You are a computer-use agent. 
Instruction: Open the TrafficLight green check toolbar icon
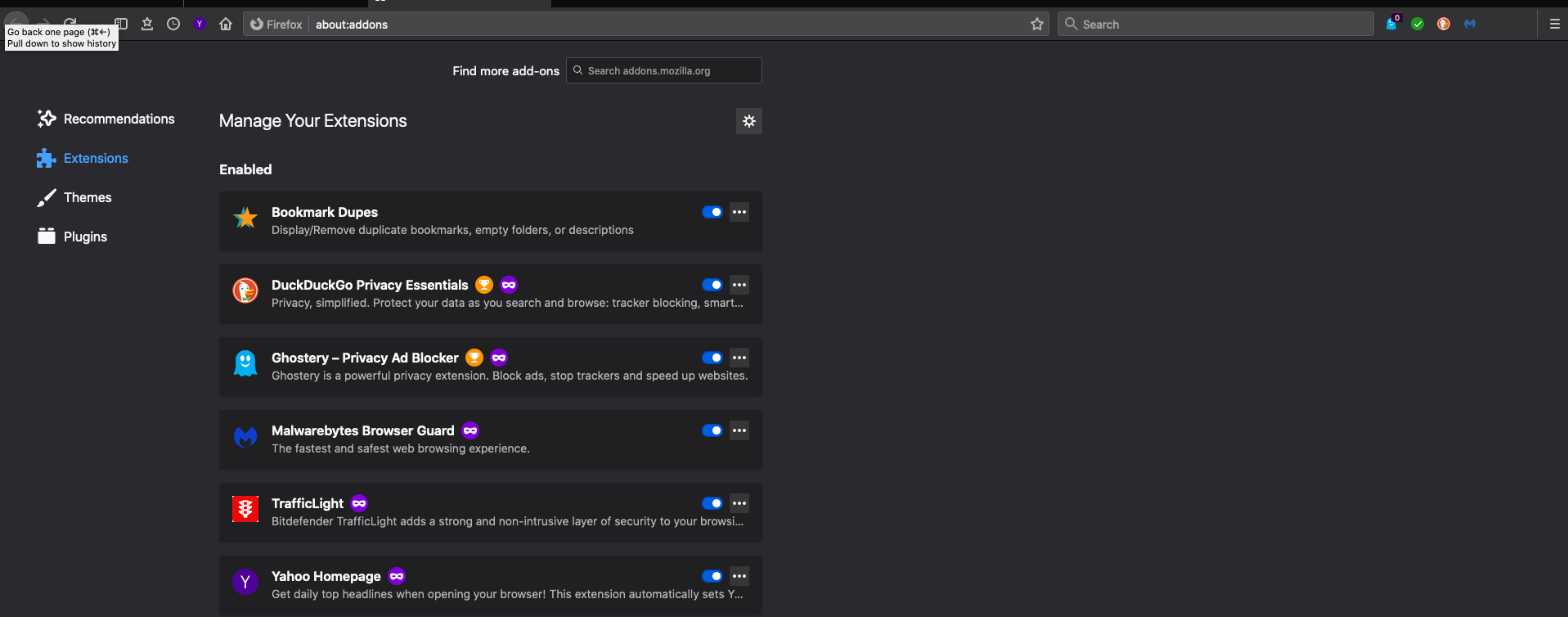tap(1417, 24)
